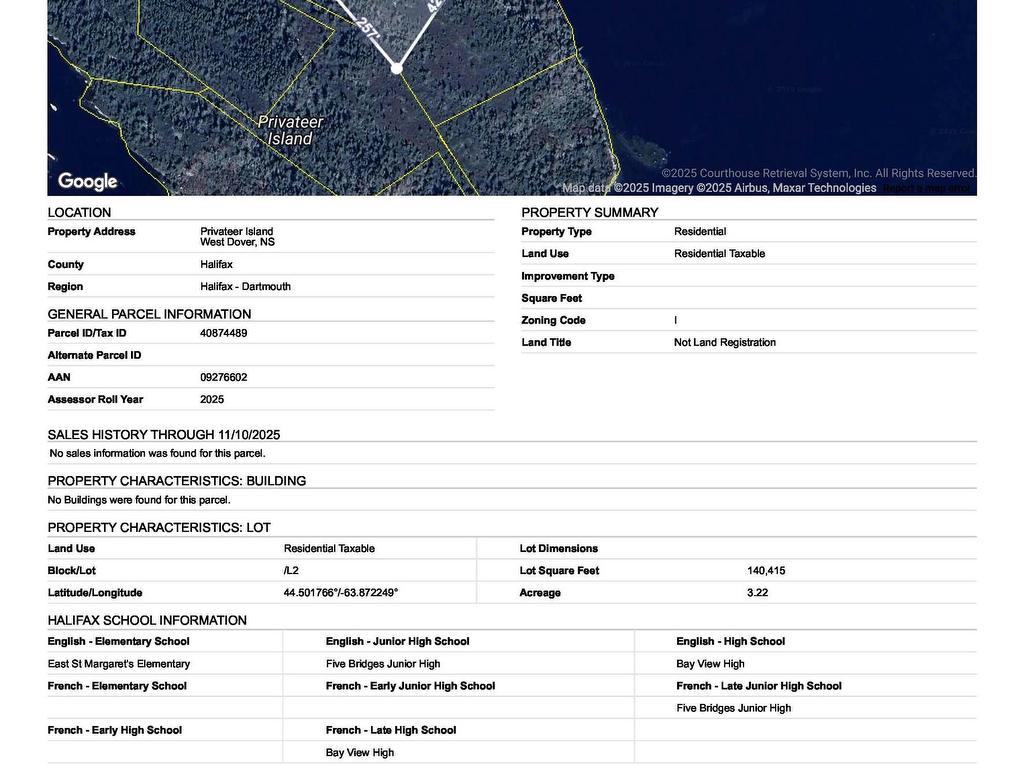Click the 'PROPERTY CHARACTERISTICS: BUILDING' heading
The height and width of the screenshot is (768, 1024).
(177, 481)
